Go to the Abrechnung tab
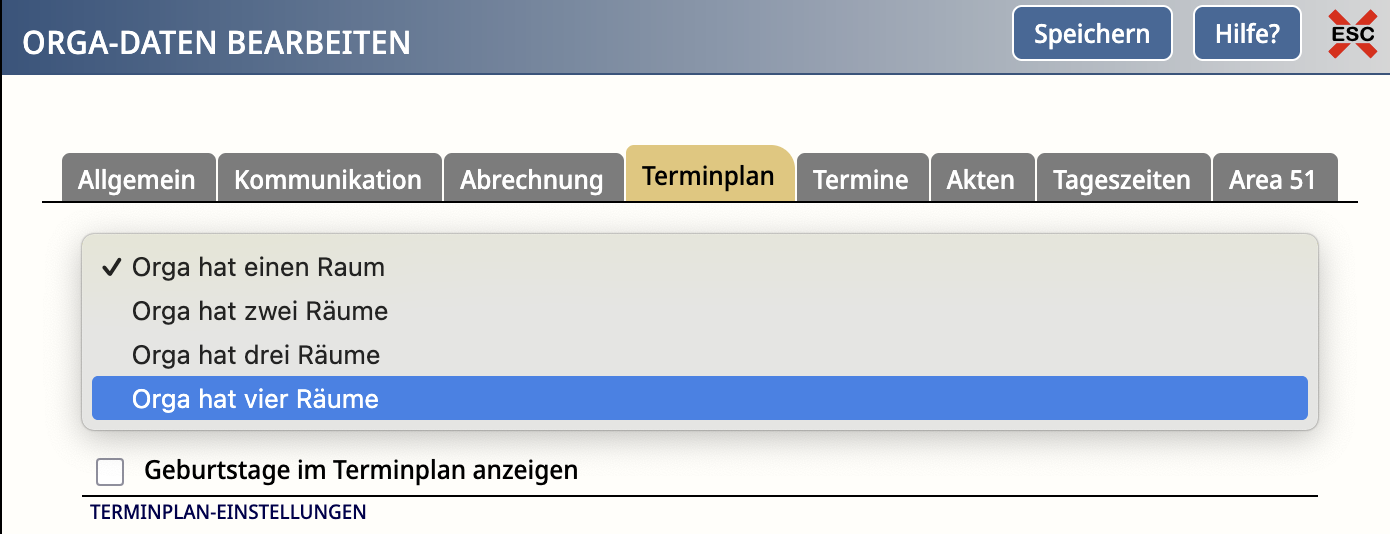 [533, 178]
